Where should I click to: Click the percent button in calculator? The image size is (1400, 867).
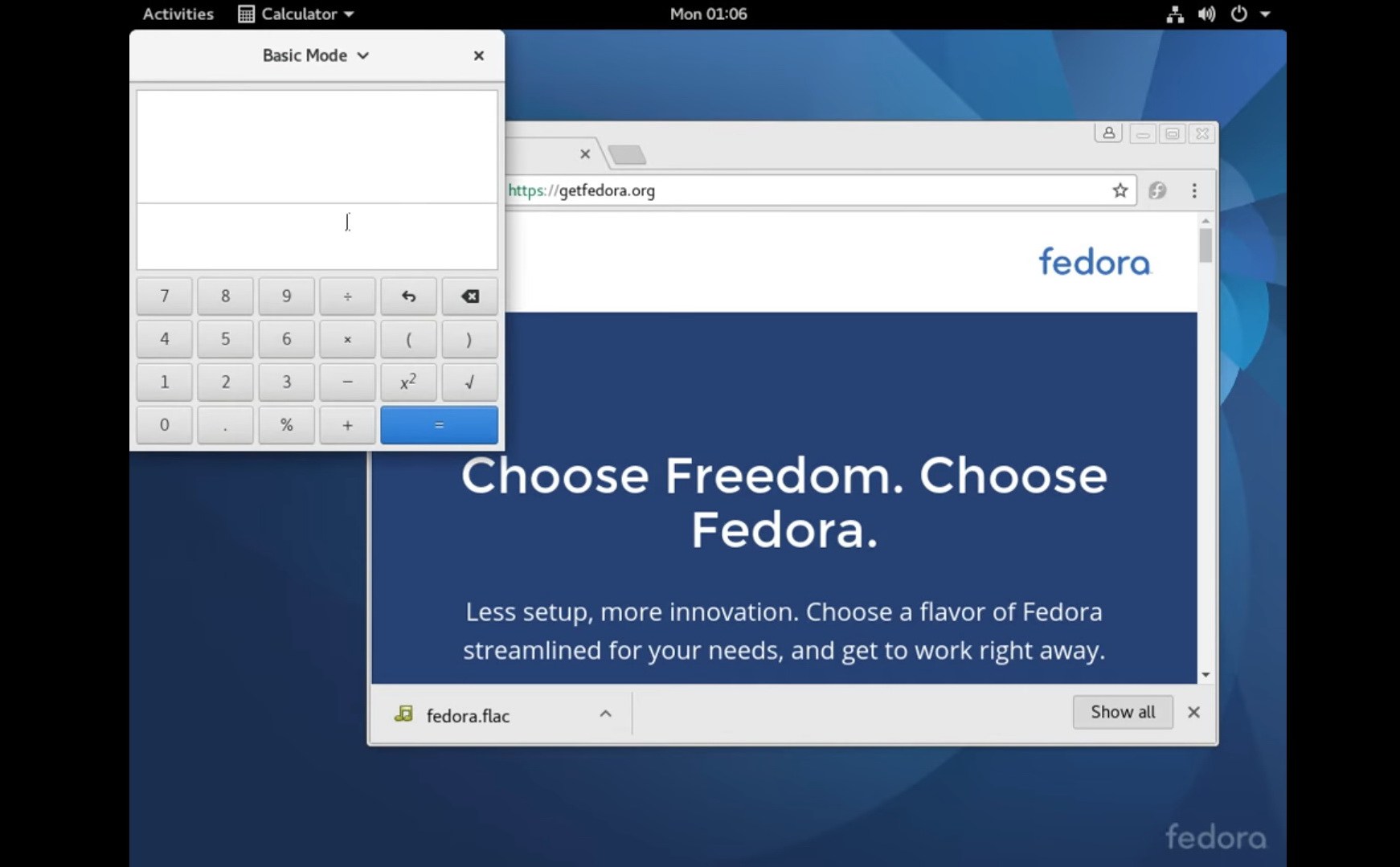(286, 425)
